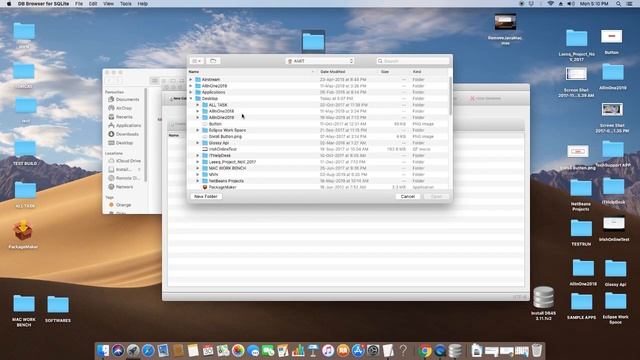This screenshot has height=360, width=640.
Task: Open the View menu
Action: [x=108, y=4]
